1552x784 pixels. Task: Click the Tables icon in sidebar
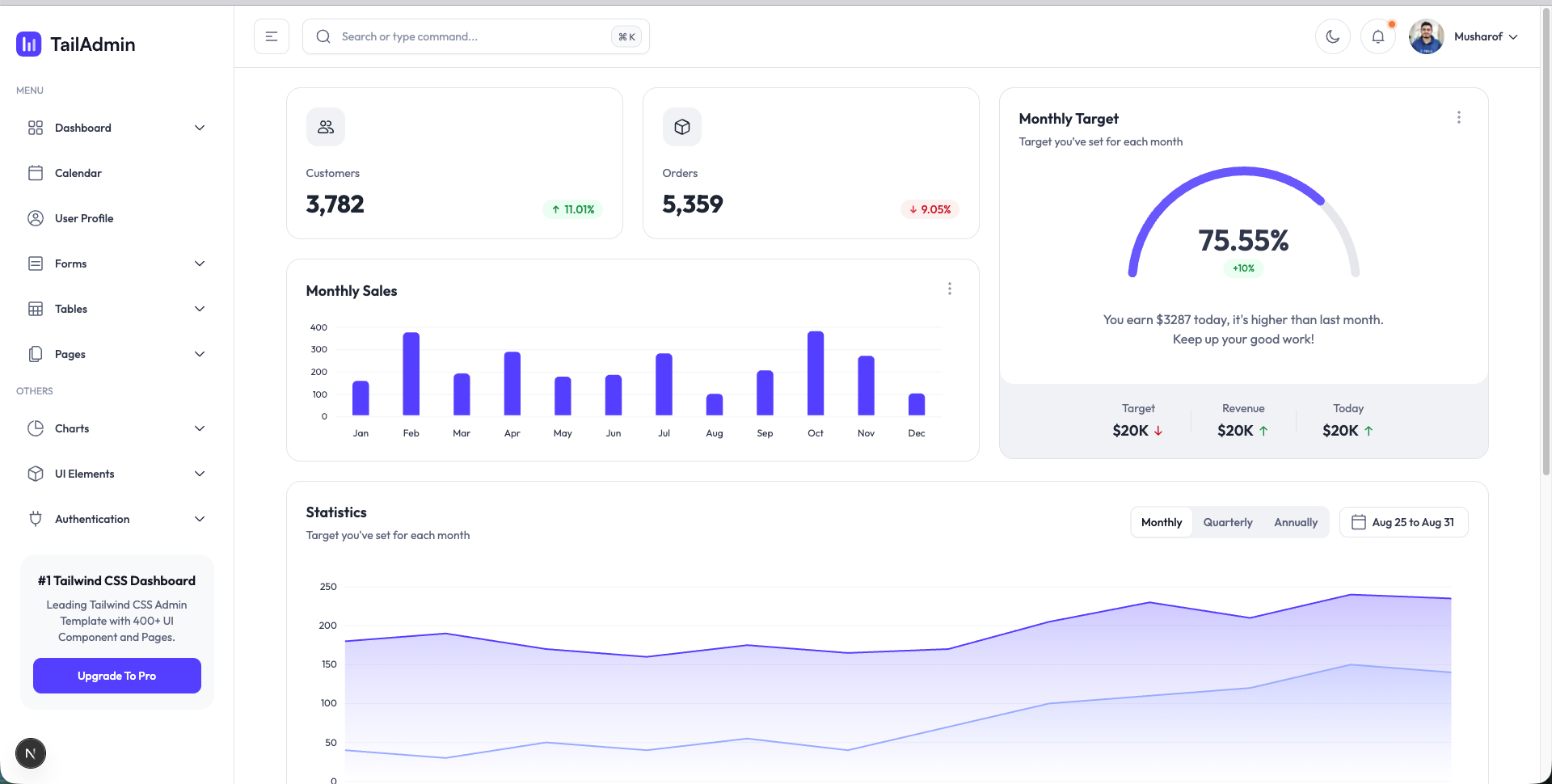(36, 309)
